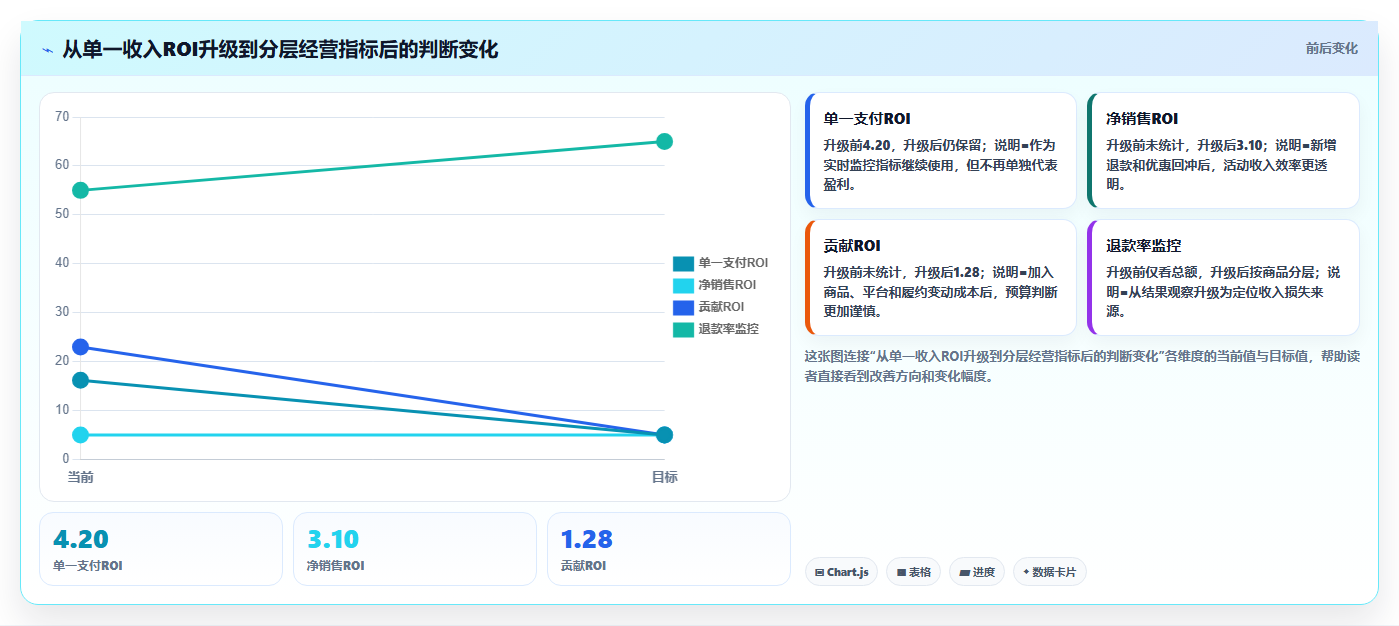Click 退款率监控 legend label

coord(728,329)
